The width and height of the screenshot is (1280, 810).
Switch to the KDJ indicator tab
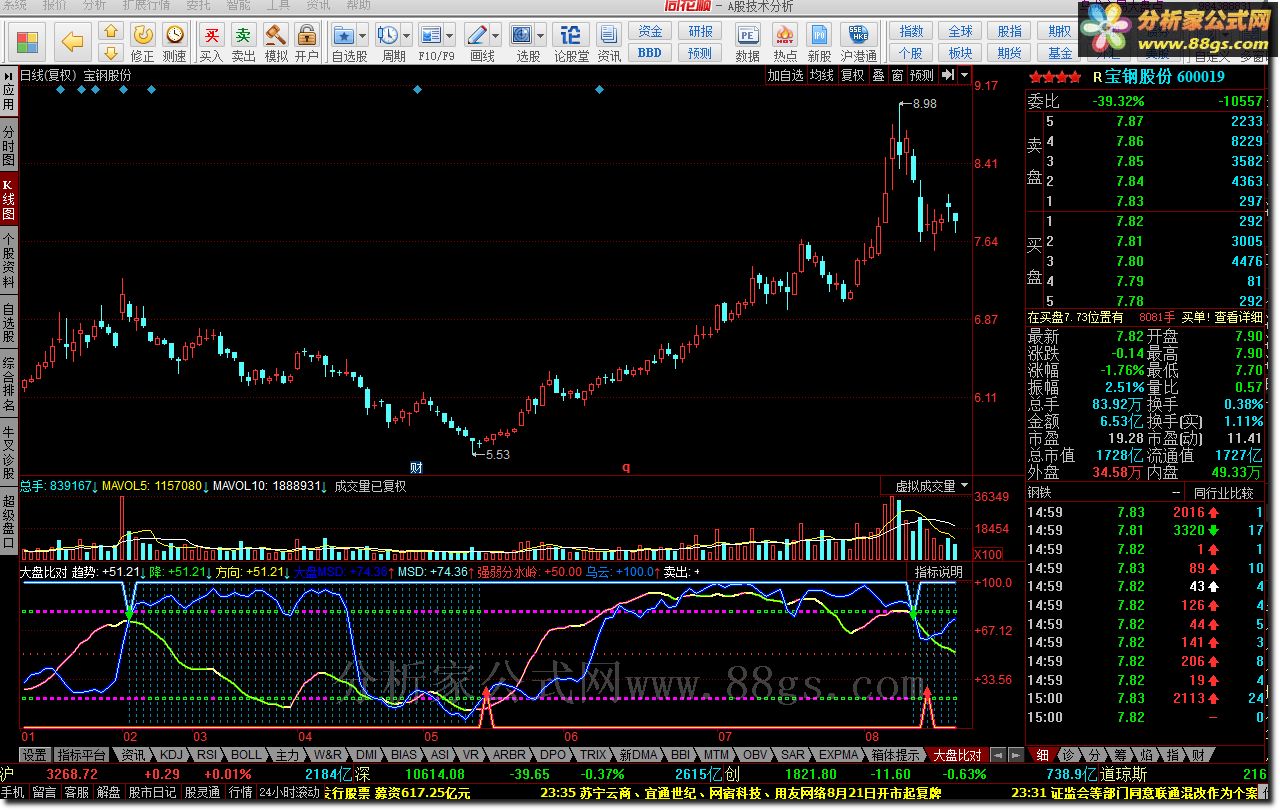[x=172, y=755]
